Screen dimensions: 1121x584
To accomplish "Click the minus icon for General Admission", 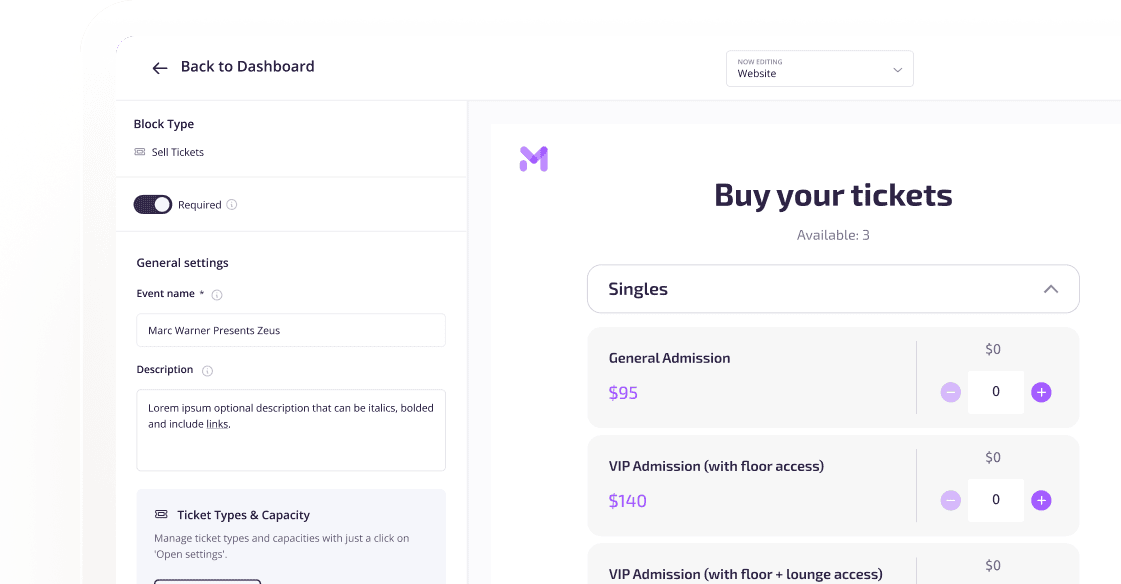I will pyautogui.click(x=950, y=392).
